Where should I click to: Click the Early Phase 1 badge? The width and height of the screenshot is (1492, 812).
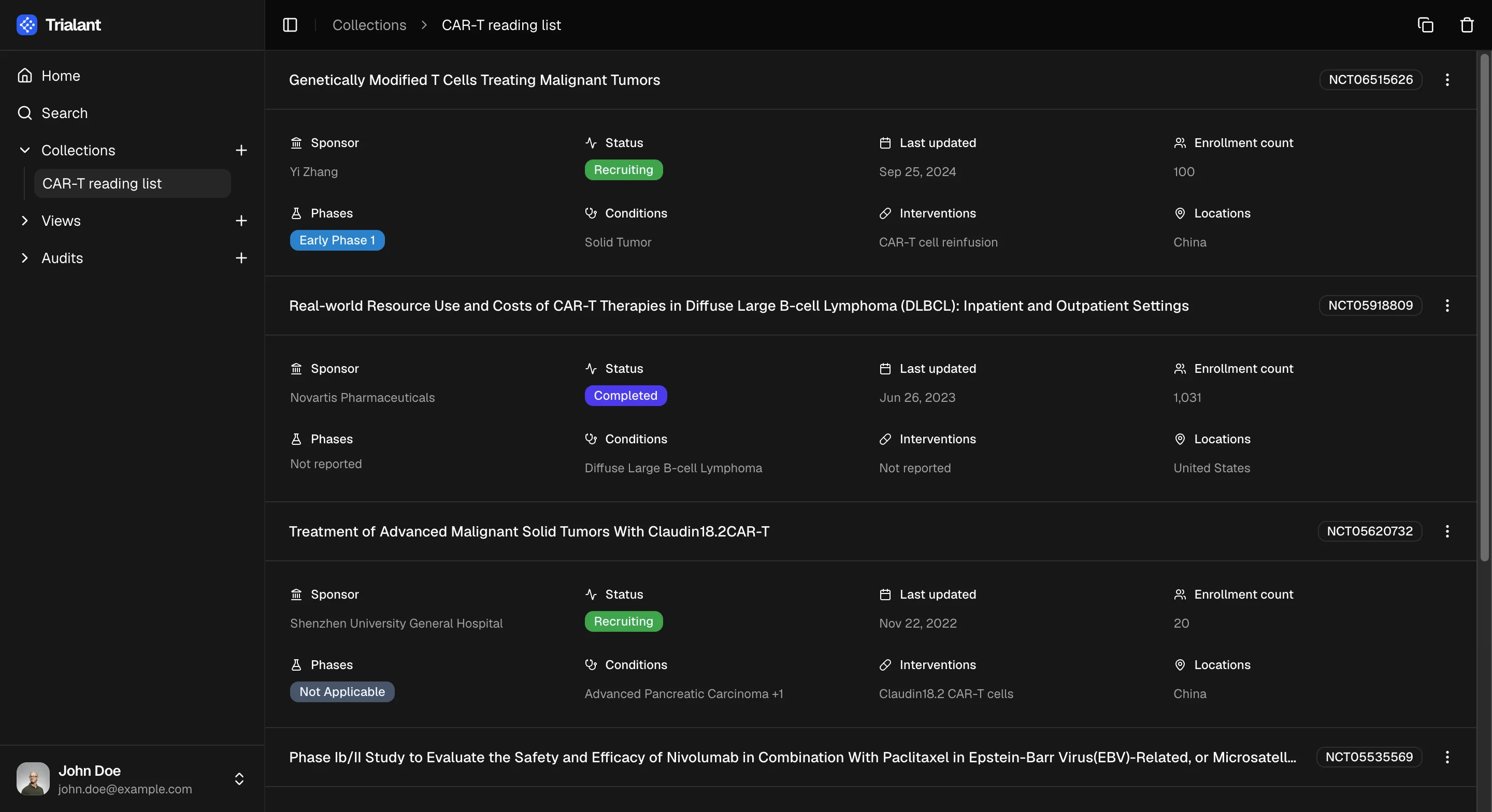pyautogui.click(x=337, y=240)
